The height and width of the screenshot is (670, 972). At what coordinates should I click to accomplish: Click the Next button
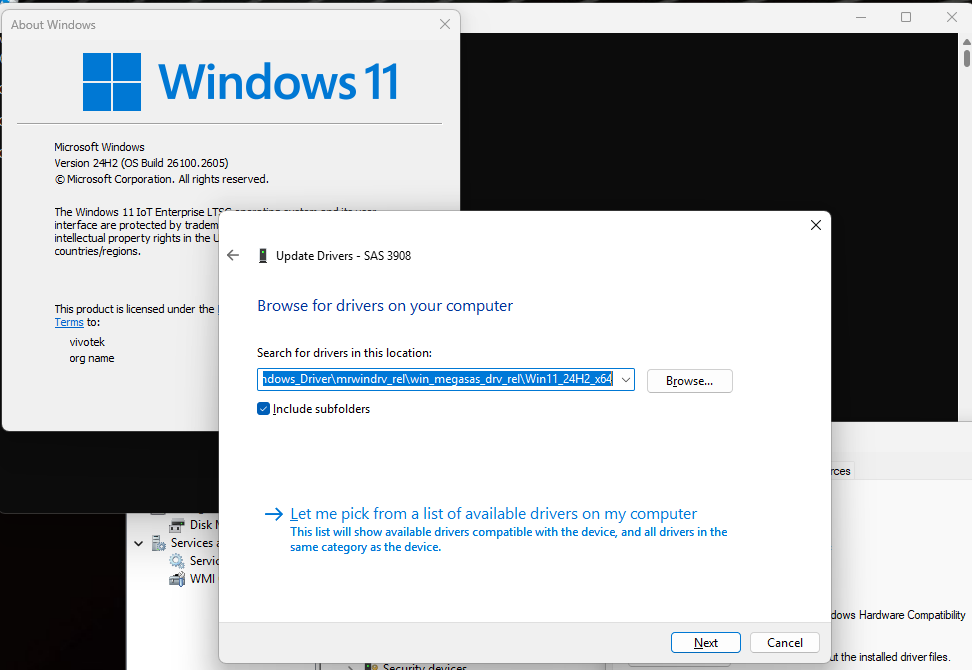click(x=705, y=643)
